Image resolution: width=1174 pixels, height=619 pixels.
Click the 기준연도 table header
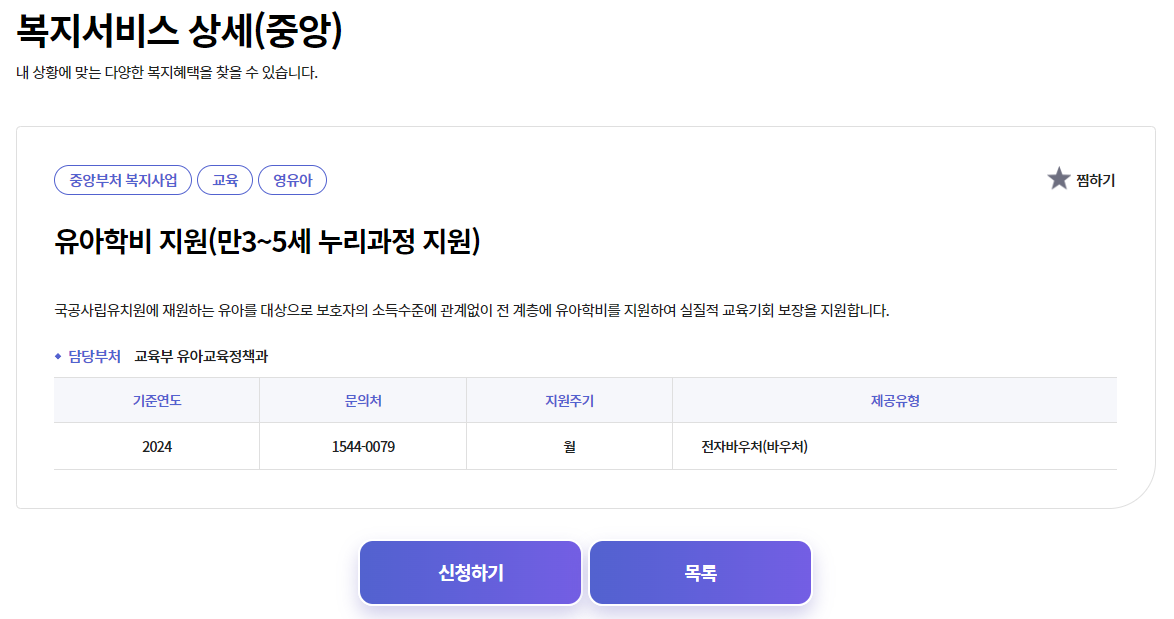(156, 400)
